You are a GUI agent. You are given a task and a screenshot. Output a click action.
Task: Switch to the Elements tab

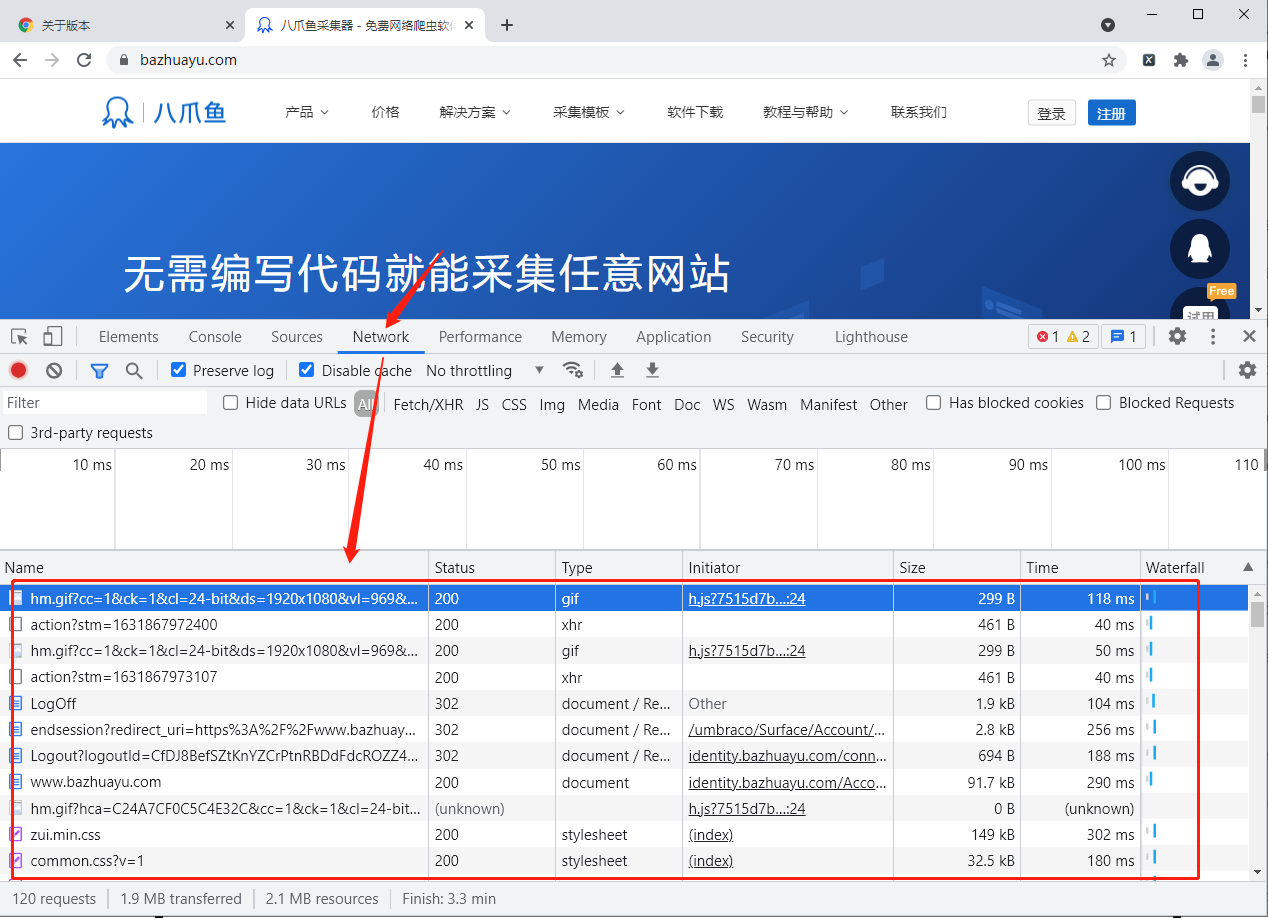point(128,337)
